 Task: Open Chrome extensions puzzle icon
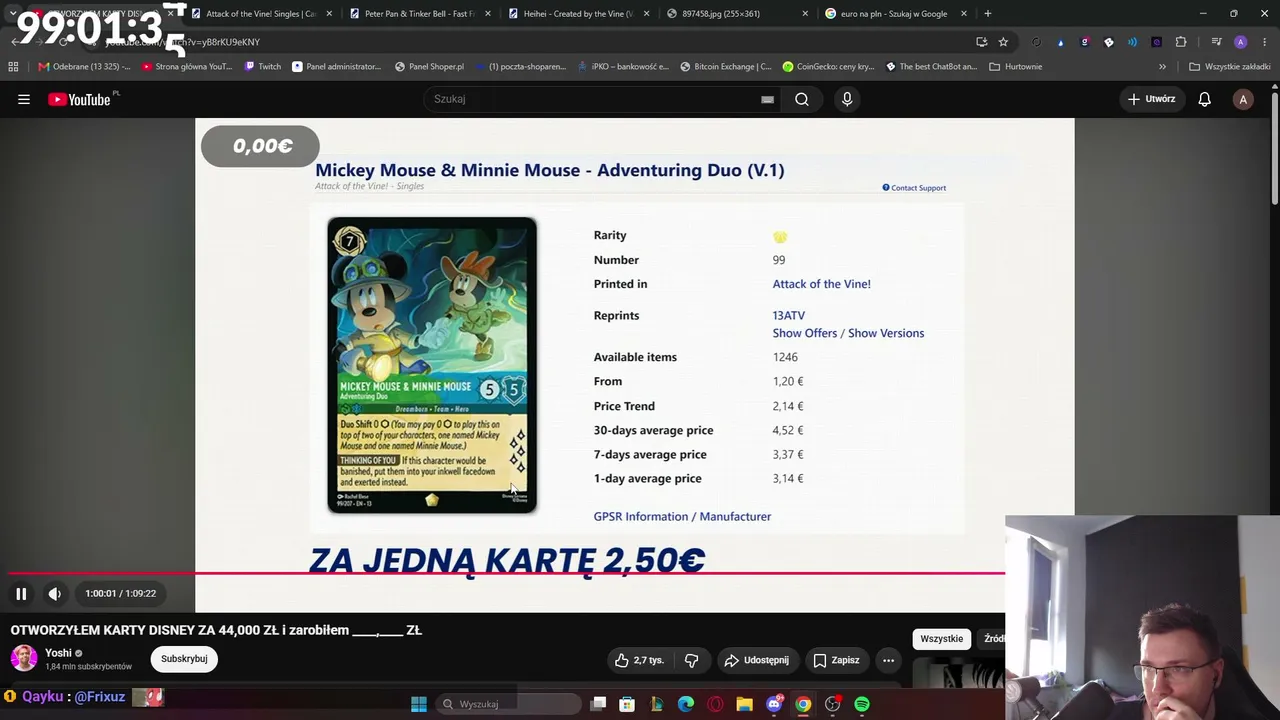point(1181,42)
